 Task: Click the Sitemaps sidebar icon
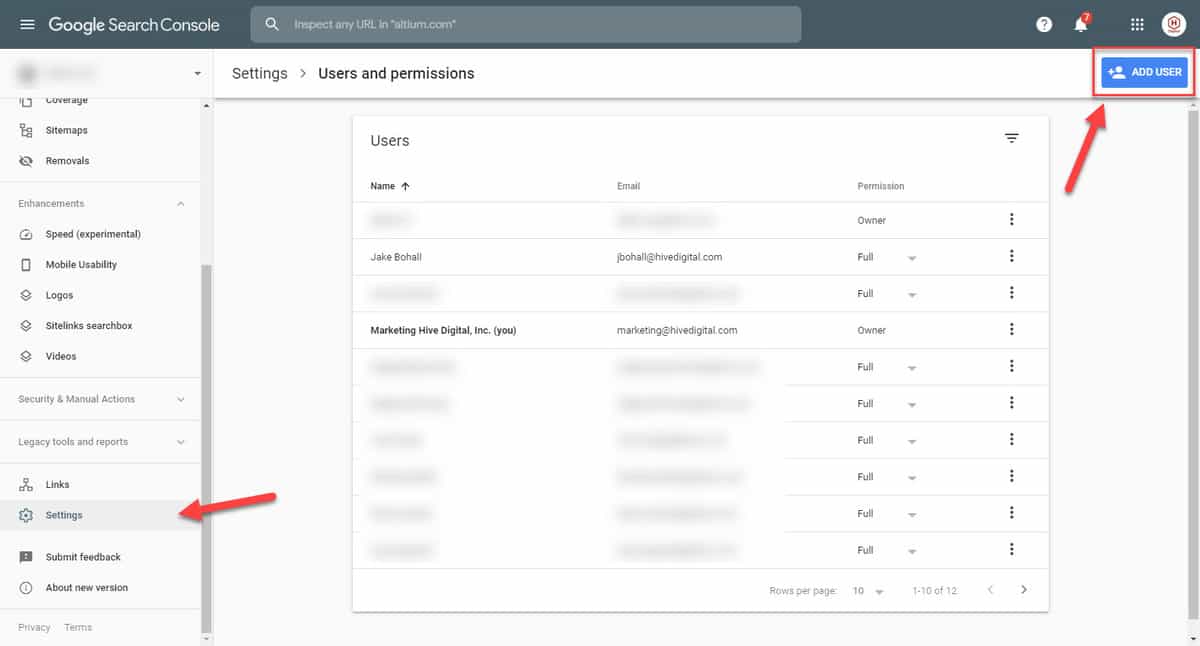[26, 130]
